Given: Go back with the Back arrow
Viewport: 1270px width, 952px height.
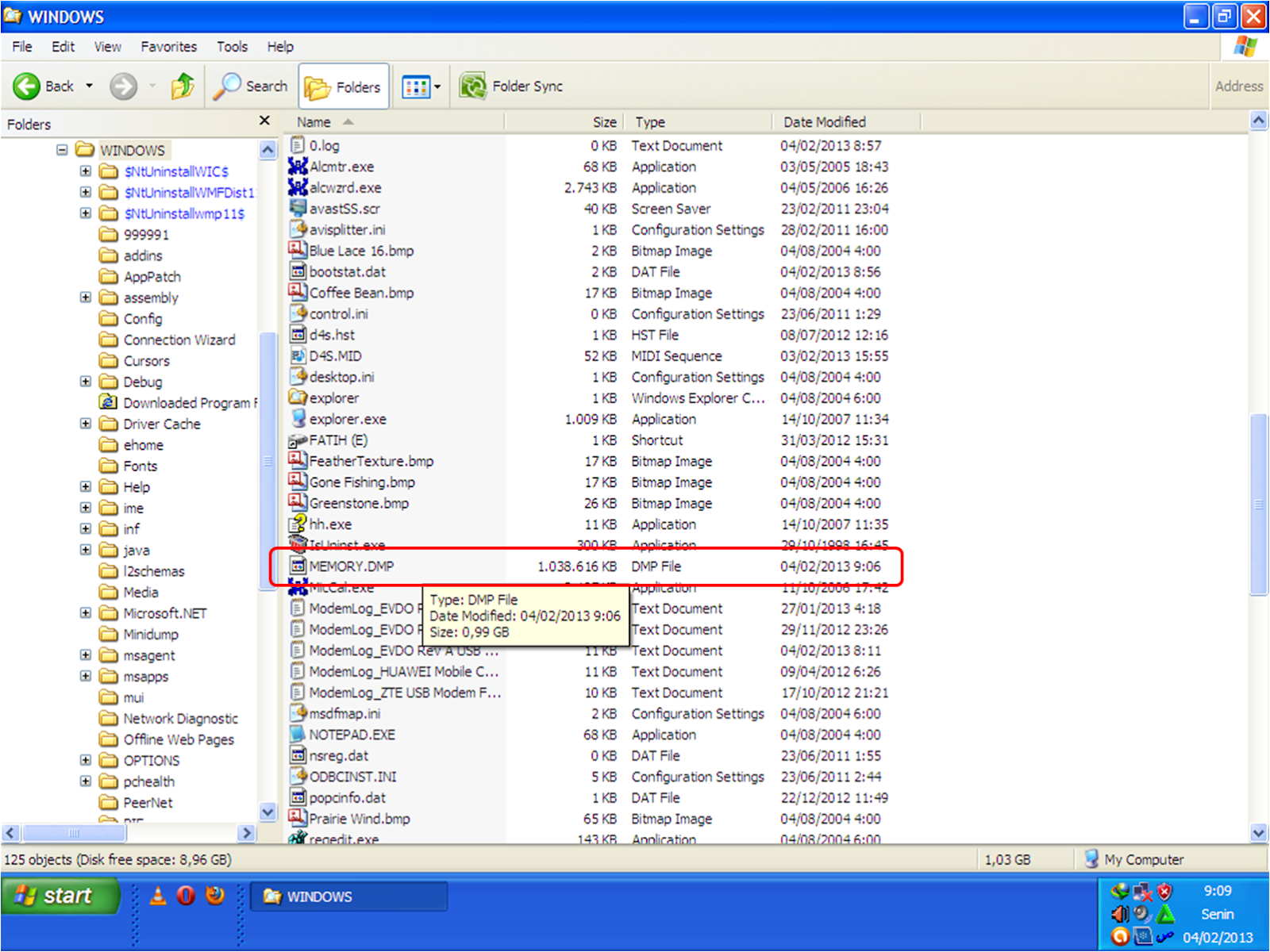Looking at the screenshot, I should (x=26, y=86).
